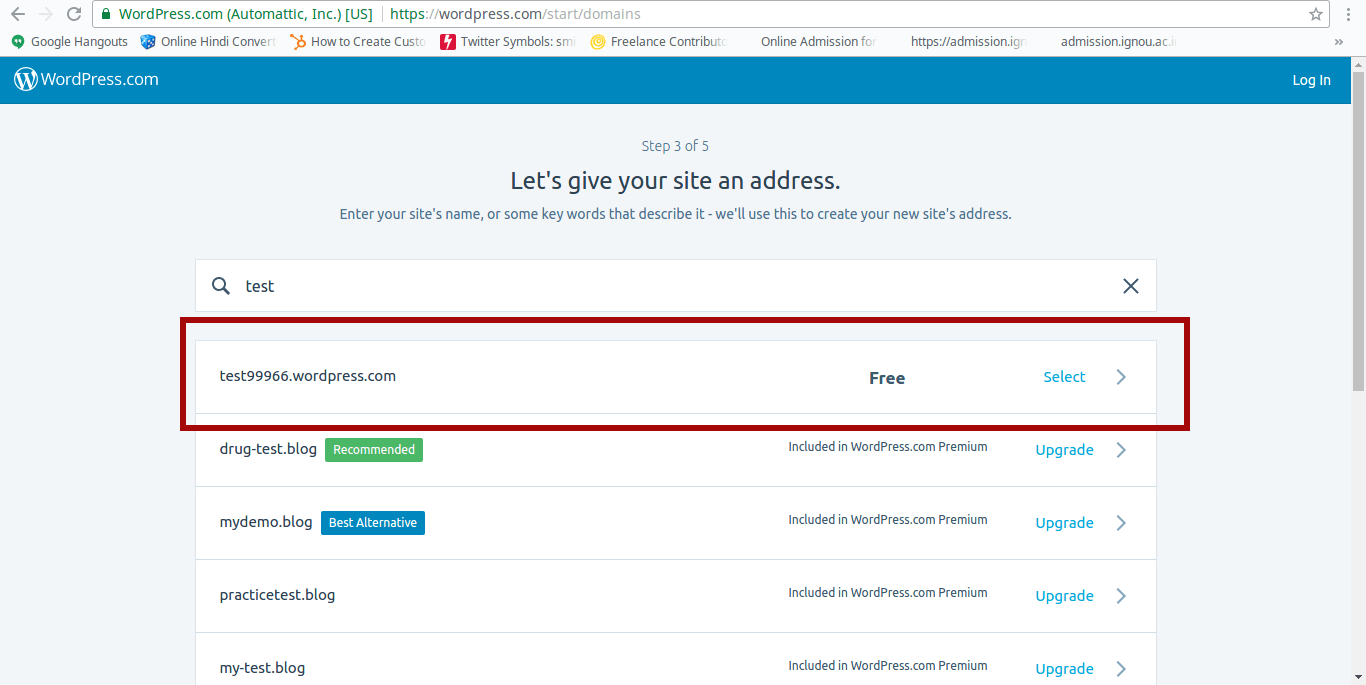Click the domain search field containing test
Screen dimensions: 1366x685
pos(670,286)
